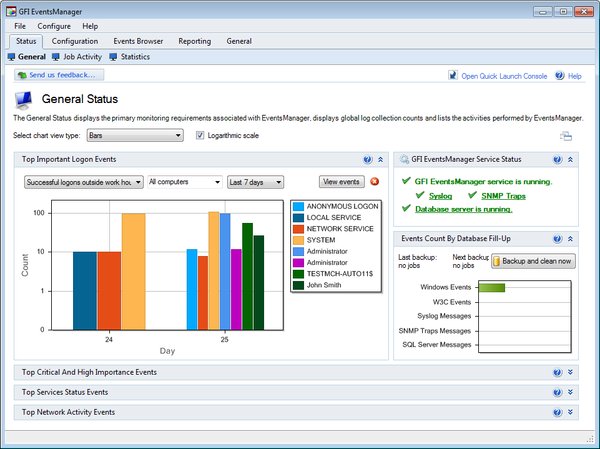Collapse the Top Important Logon Events panel
This screenshot has width=600, height=449.
click(380, 160)
